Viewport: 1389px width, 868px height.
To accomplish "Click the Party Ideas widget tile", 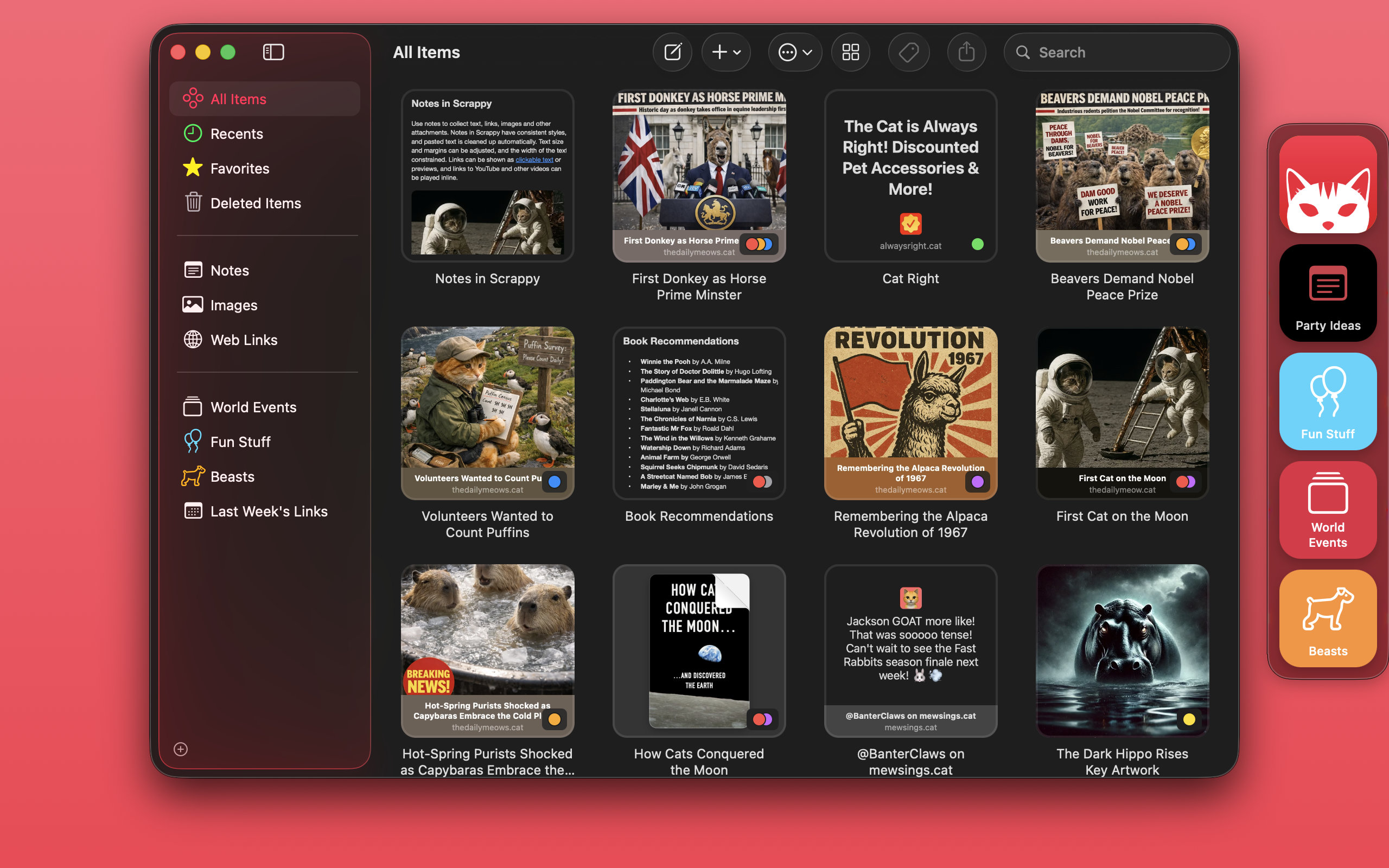I will [1328, 293].
